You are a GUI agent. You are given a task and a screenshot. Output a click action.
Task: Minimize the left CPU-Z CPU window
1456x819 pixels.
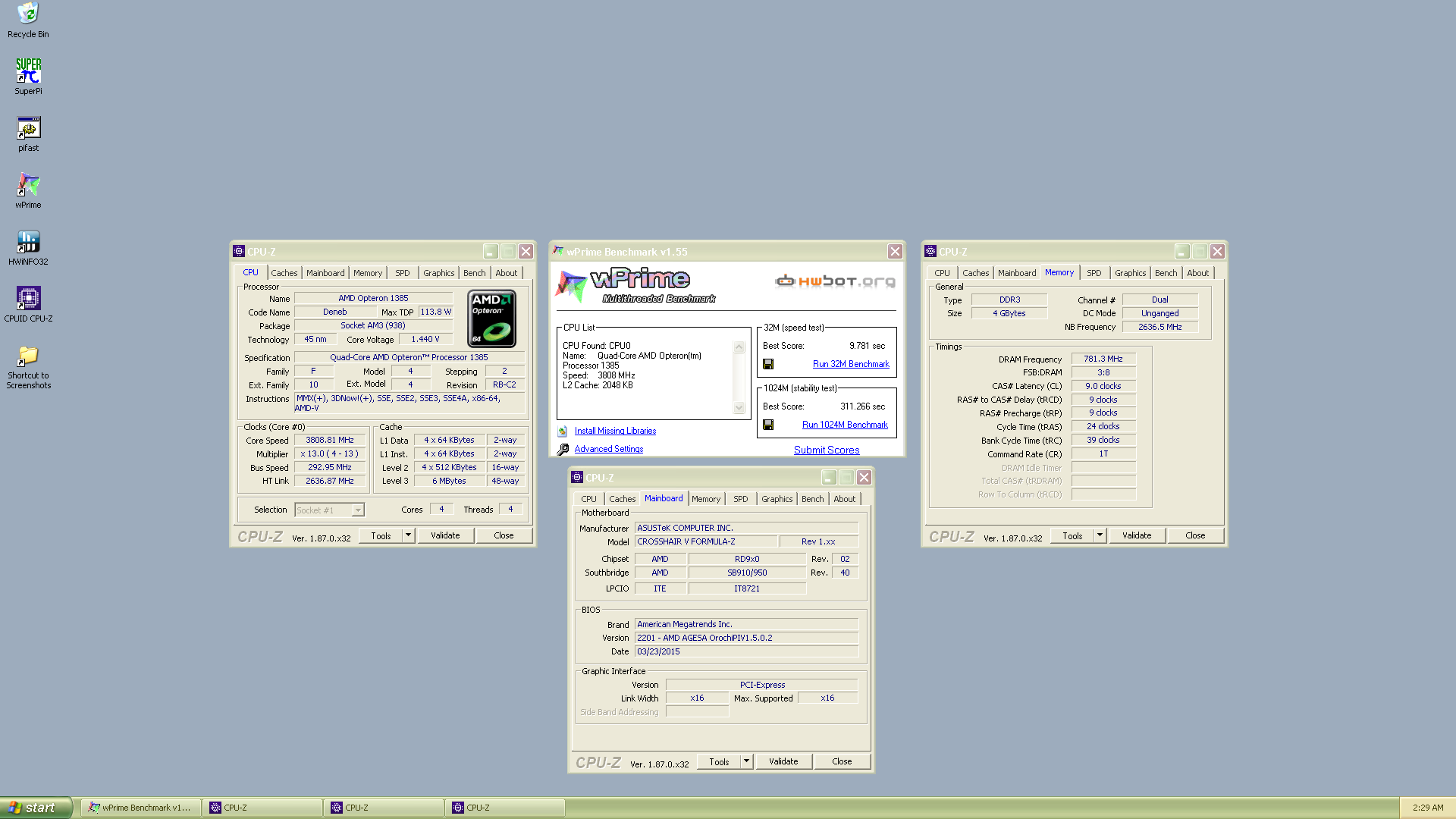[x=491, y=252]
